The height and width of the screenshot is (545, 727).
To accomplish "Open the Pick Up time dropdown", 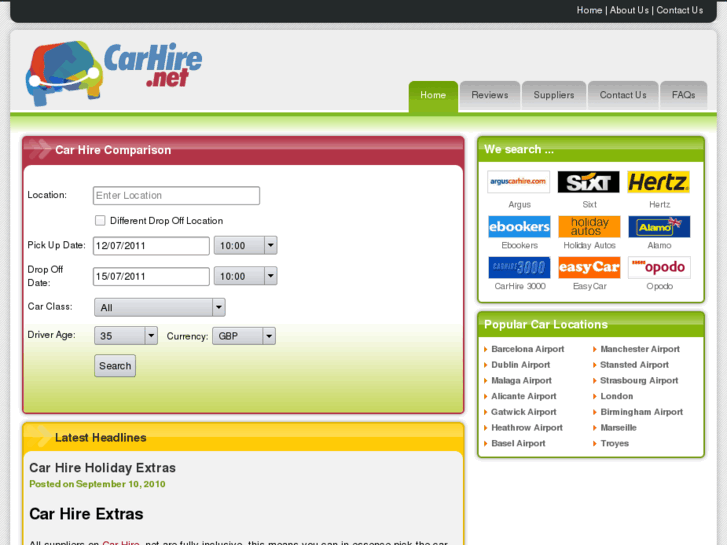I will [x=245, y=245].
